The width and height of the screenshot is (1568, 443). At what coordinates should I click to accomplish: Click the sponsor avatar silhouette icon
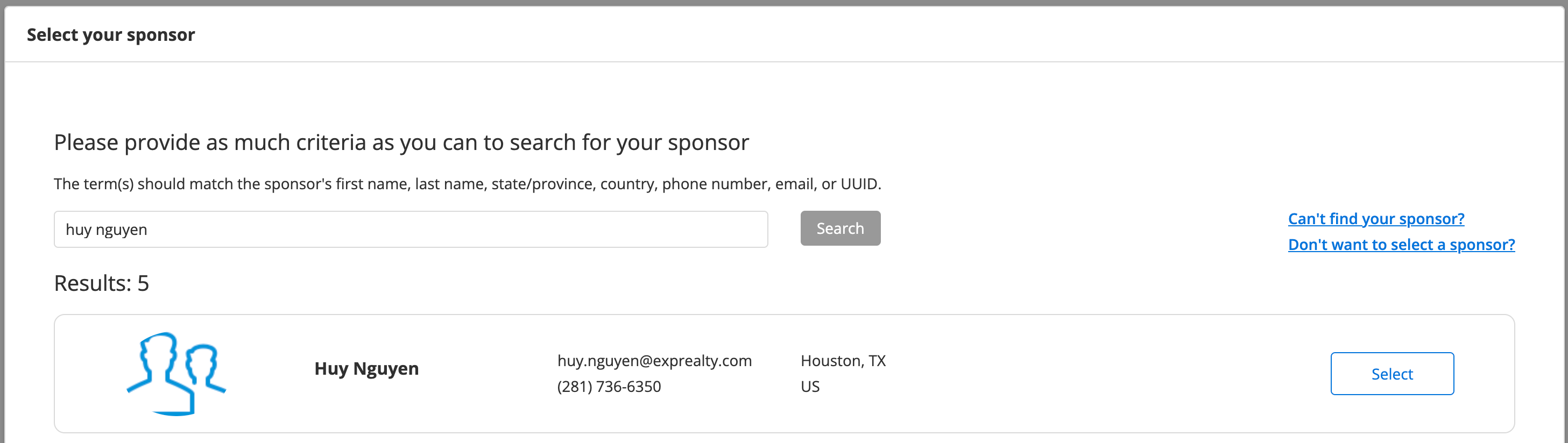click(176, 374)
